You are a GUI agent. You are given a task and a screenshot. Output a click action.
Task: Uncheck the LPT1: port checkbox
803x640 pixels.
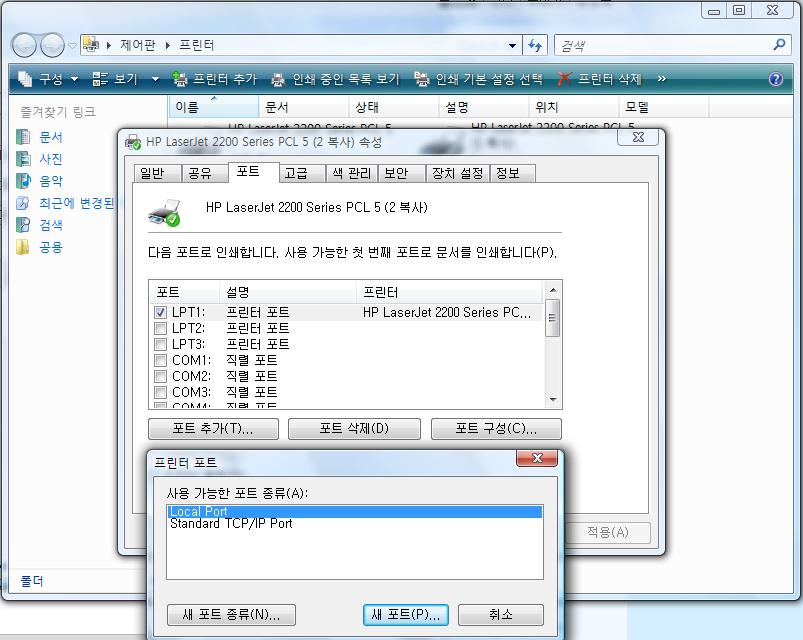click(x=160, y=312)
